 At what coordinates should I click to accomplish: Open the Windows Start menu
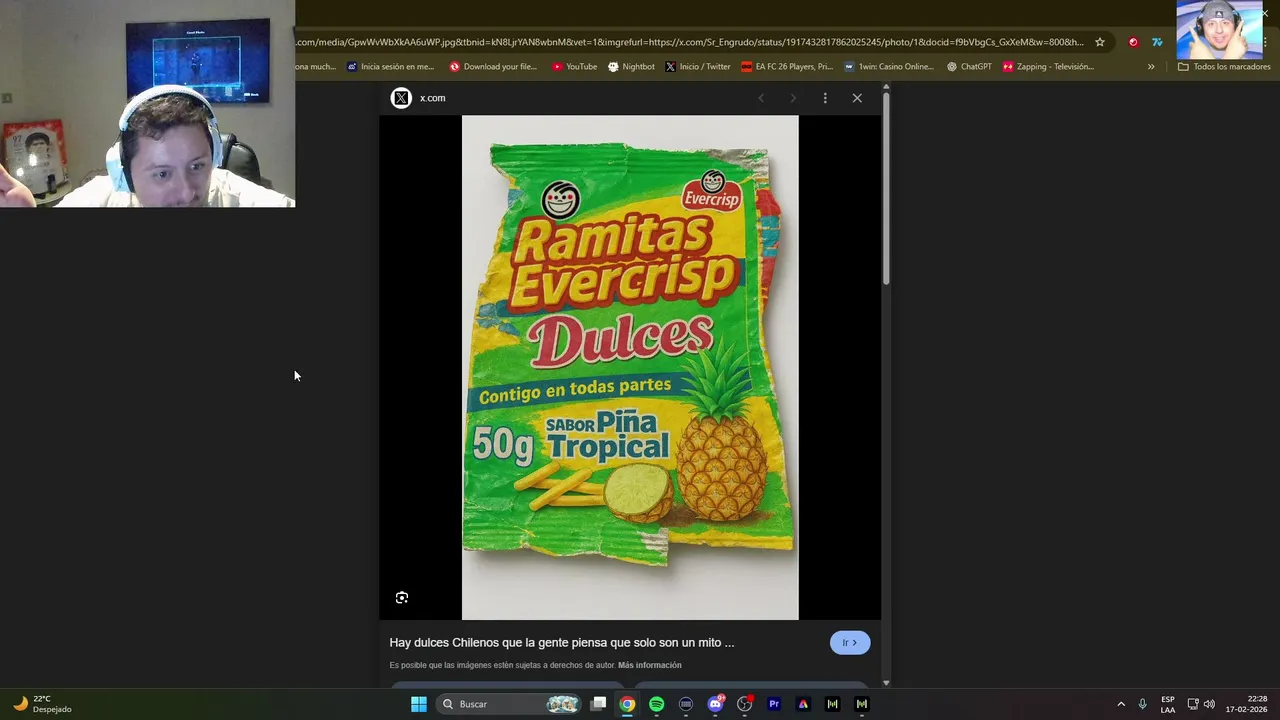pyautogui.click(x=419, y=704)
